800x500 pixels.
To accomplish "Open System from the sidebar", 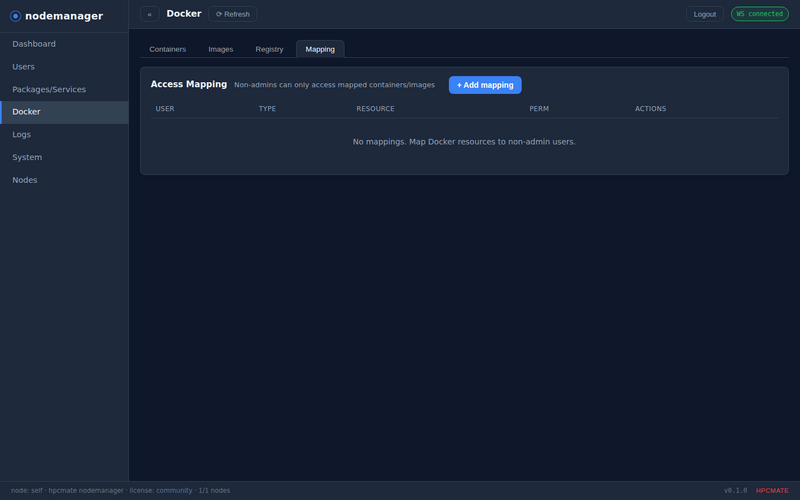I will [64, 157].
